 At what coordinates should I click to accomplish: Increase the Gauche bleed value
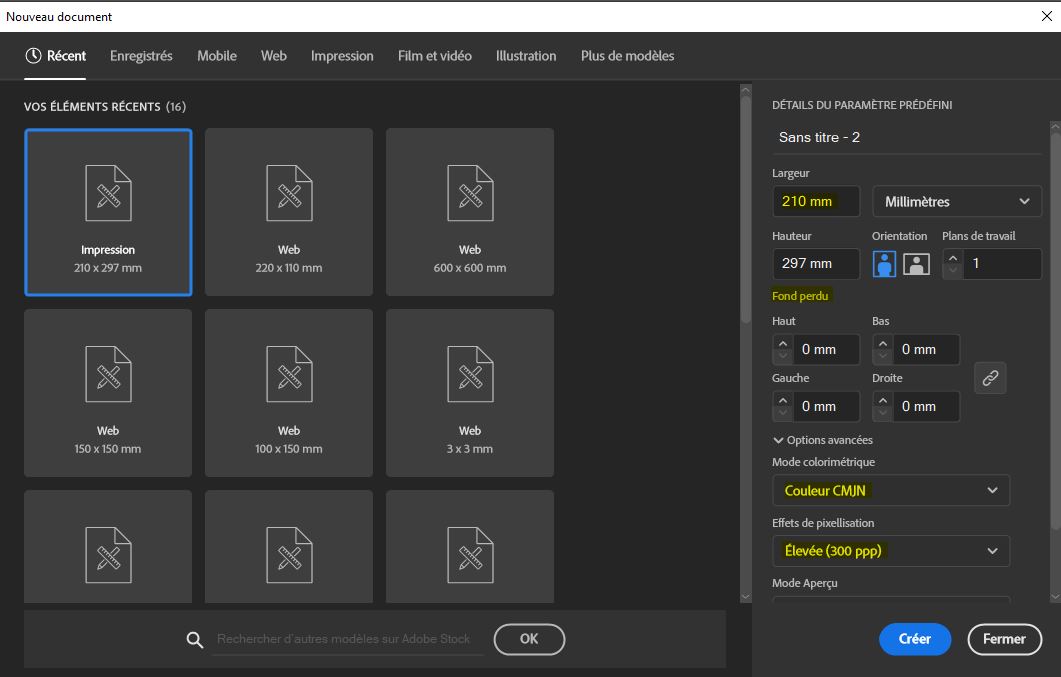point(783,400)
